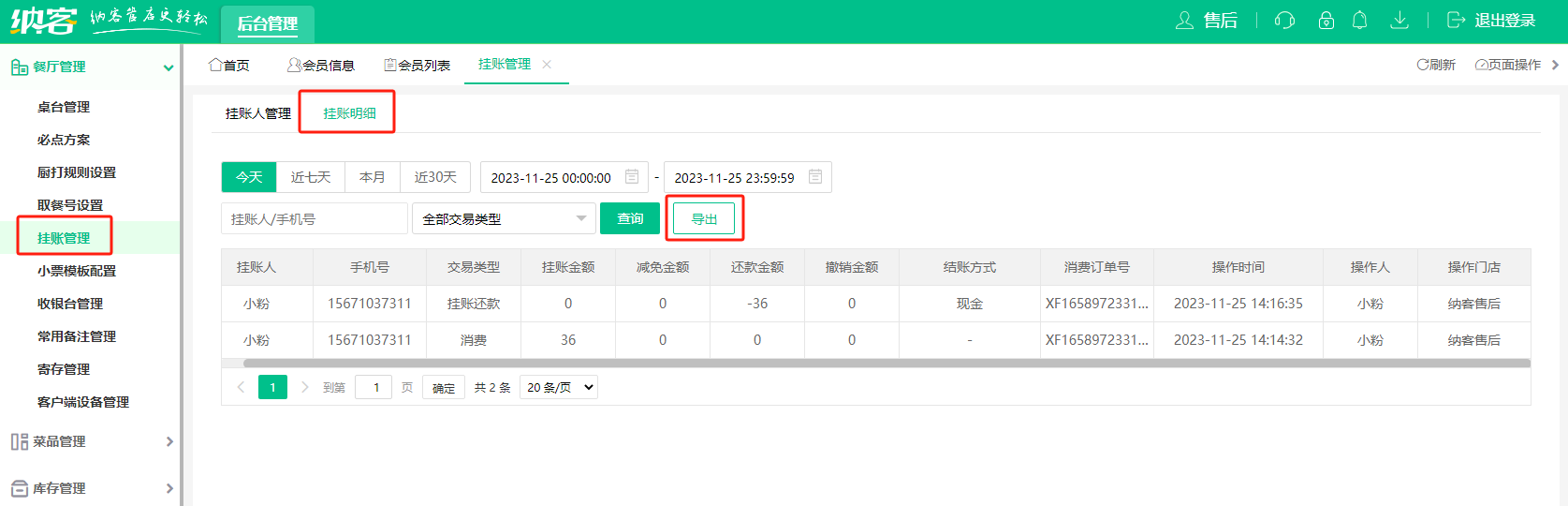
Task: Select the 近30天 date range option
Action: point(435,177)
